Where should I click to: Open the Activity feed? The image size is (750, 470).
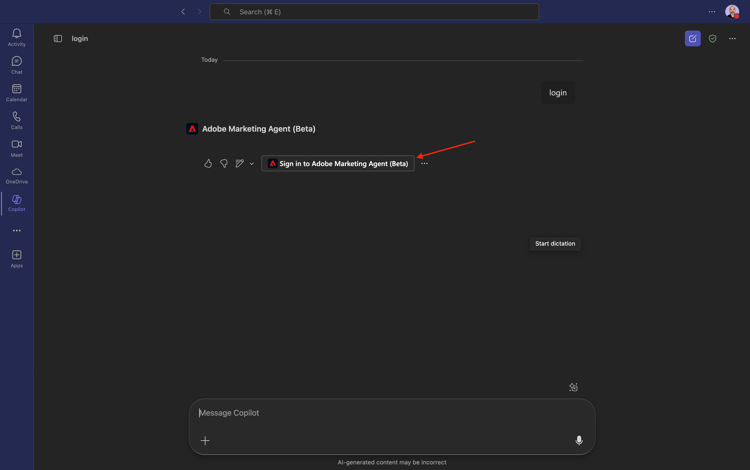(x=17, y=37)
